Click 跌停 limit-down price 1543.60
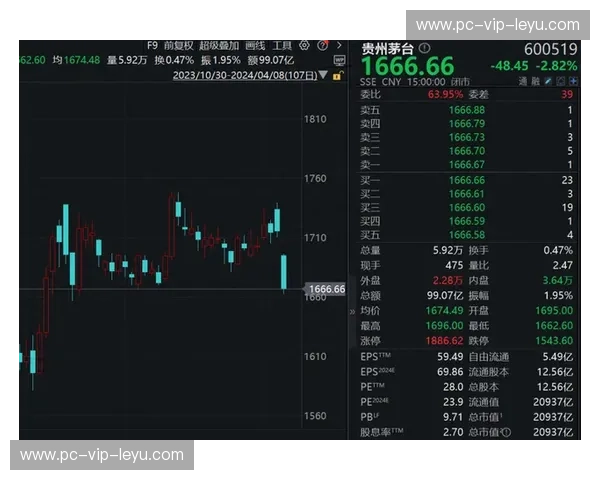The height and width of the screenshot is (480, 600). pos(554,341)
